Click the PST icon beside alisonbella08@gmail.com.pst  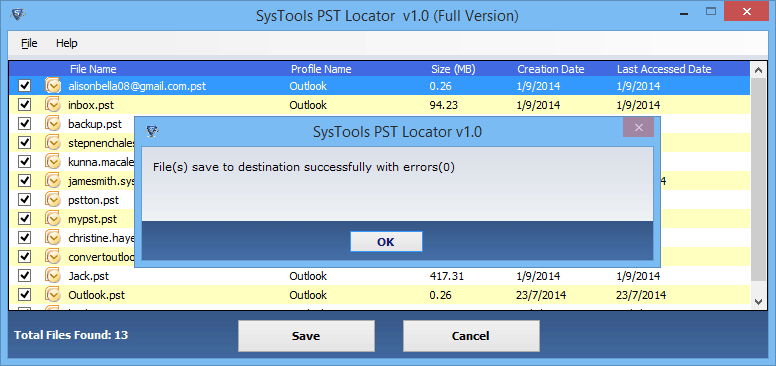tap(52, 86)
